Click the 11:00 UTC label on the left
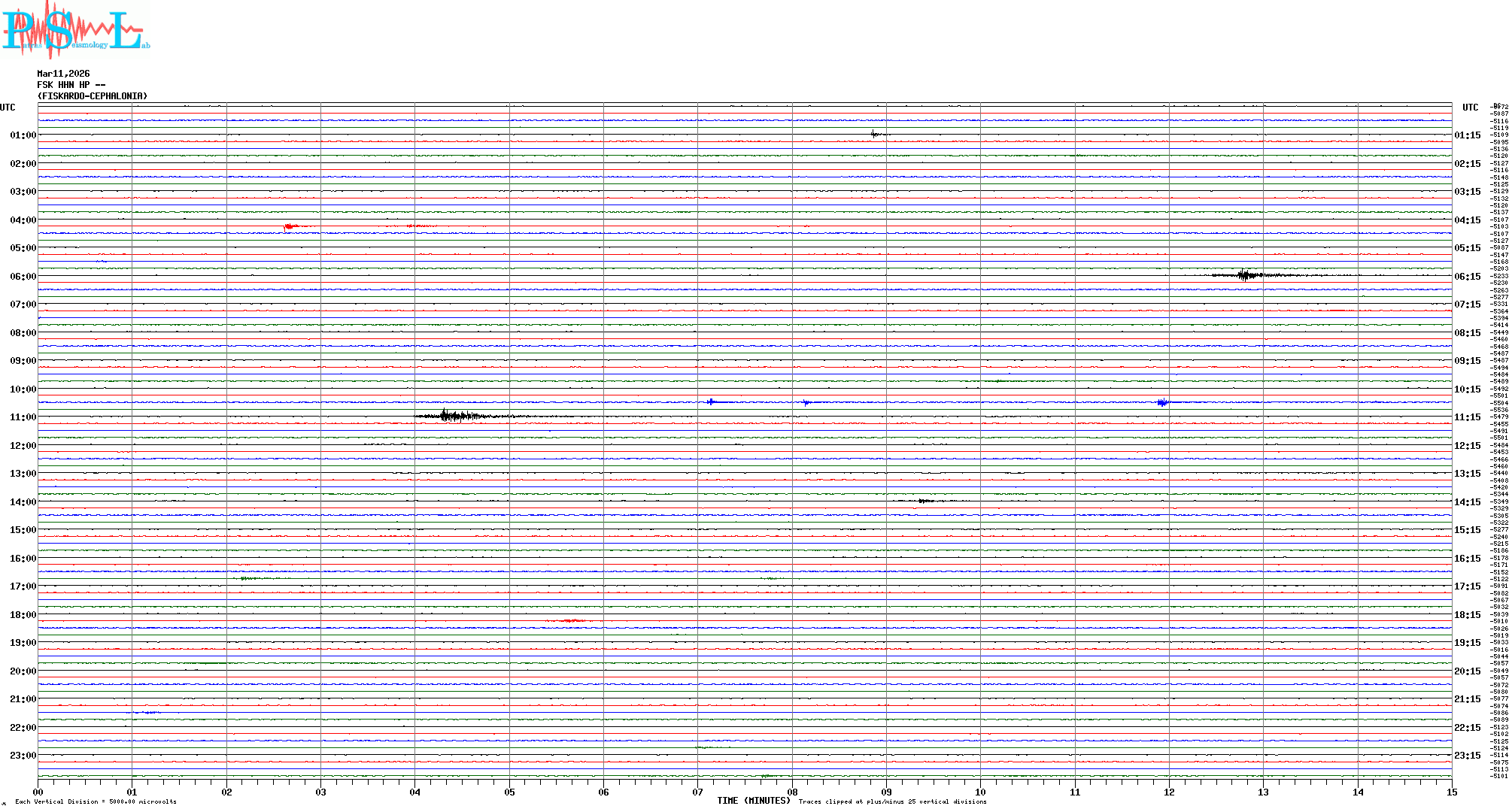Viewport: 1512px width, 812px height. click(23, 417)
